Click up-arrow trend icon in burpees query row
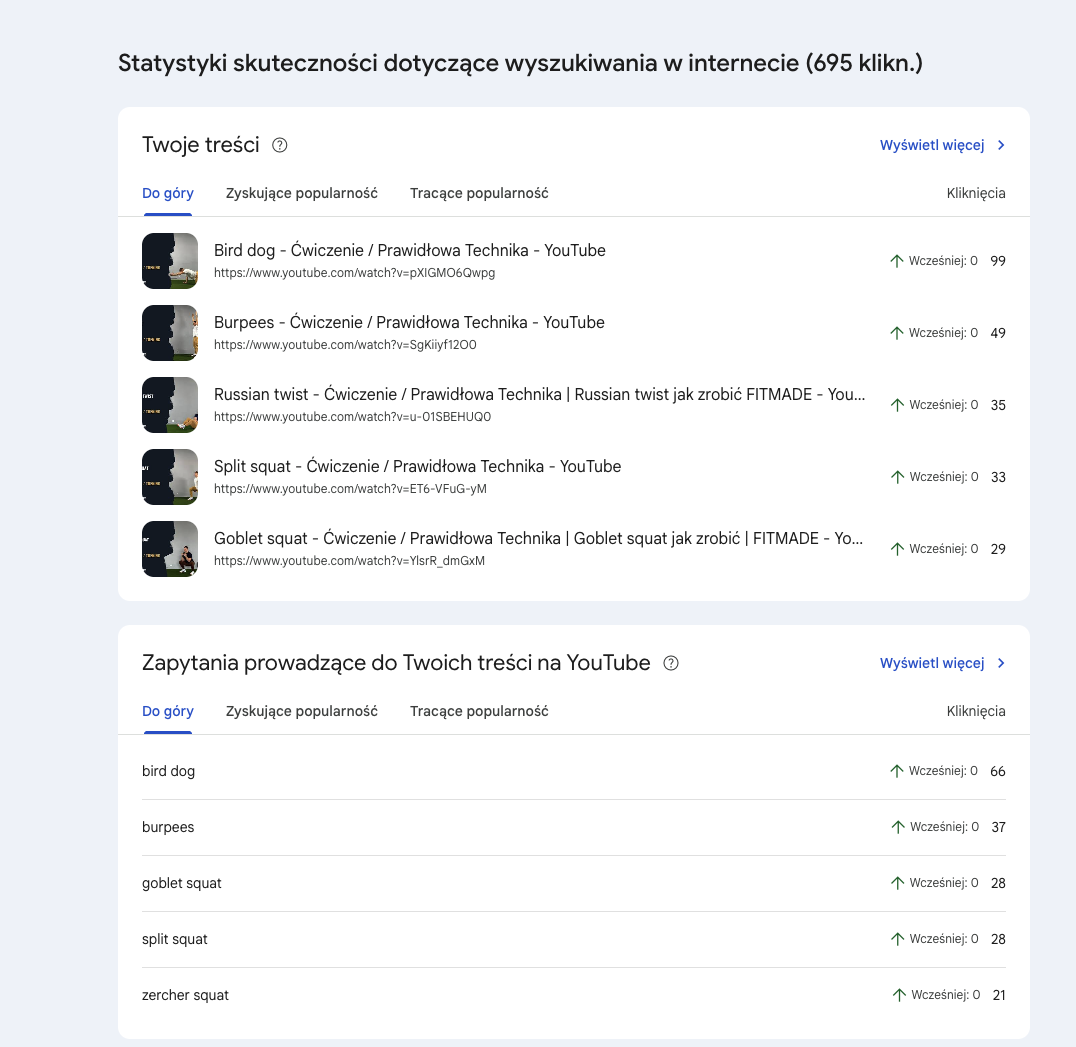 [x=898, y=827]
